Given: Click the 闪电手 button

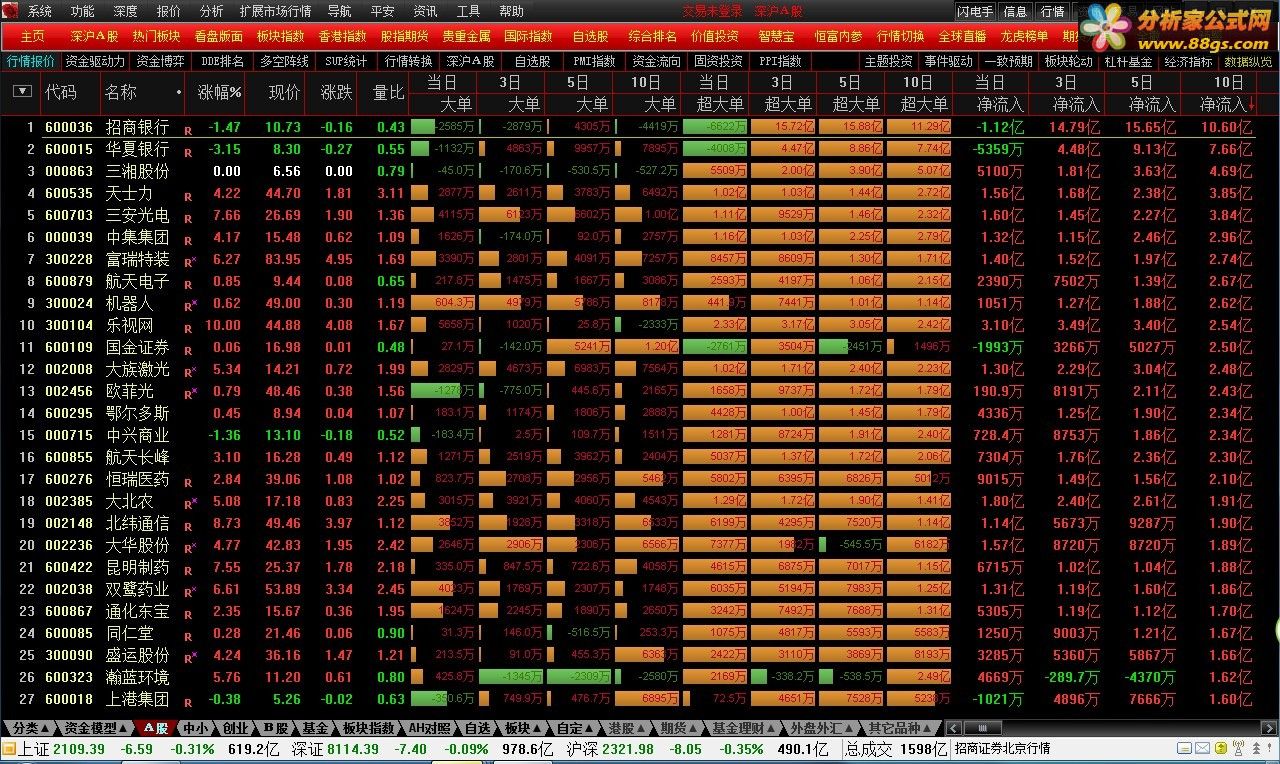Looking at the screenshot, I should click(x=975, y=12).
